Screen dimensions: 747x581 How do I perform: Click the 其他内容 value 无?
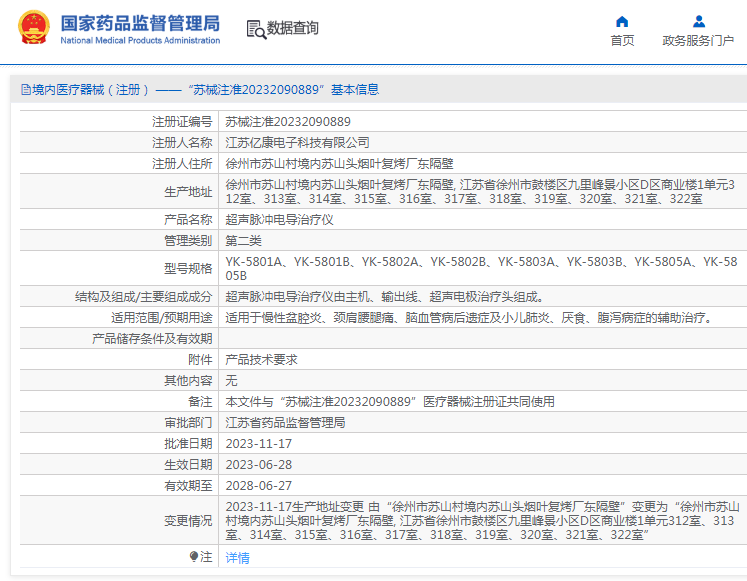(x=231, y=381)
